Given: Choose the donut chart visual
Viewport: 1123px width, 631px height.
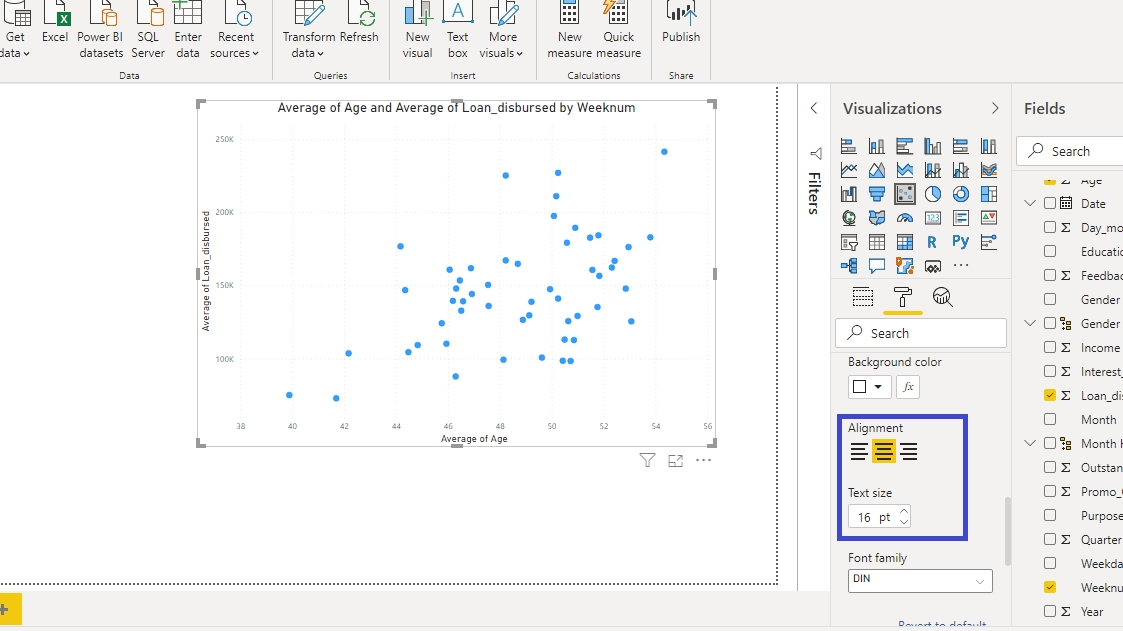Looking at the screenshot, I should tap(961, 194).
